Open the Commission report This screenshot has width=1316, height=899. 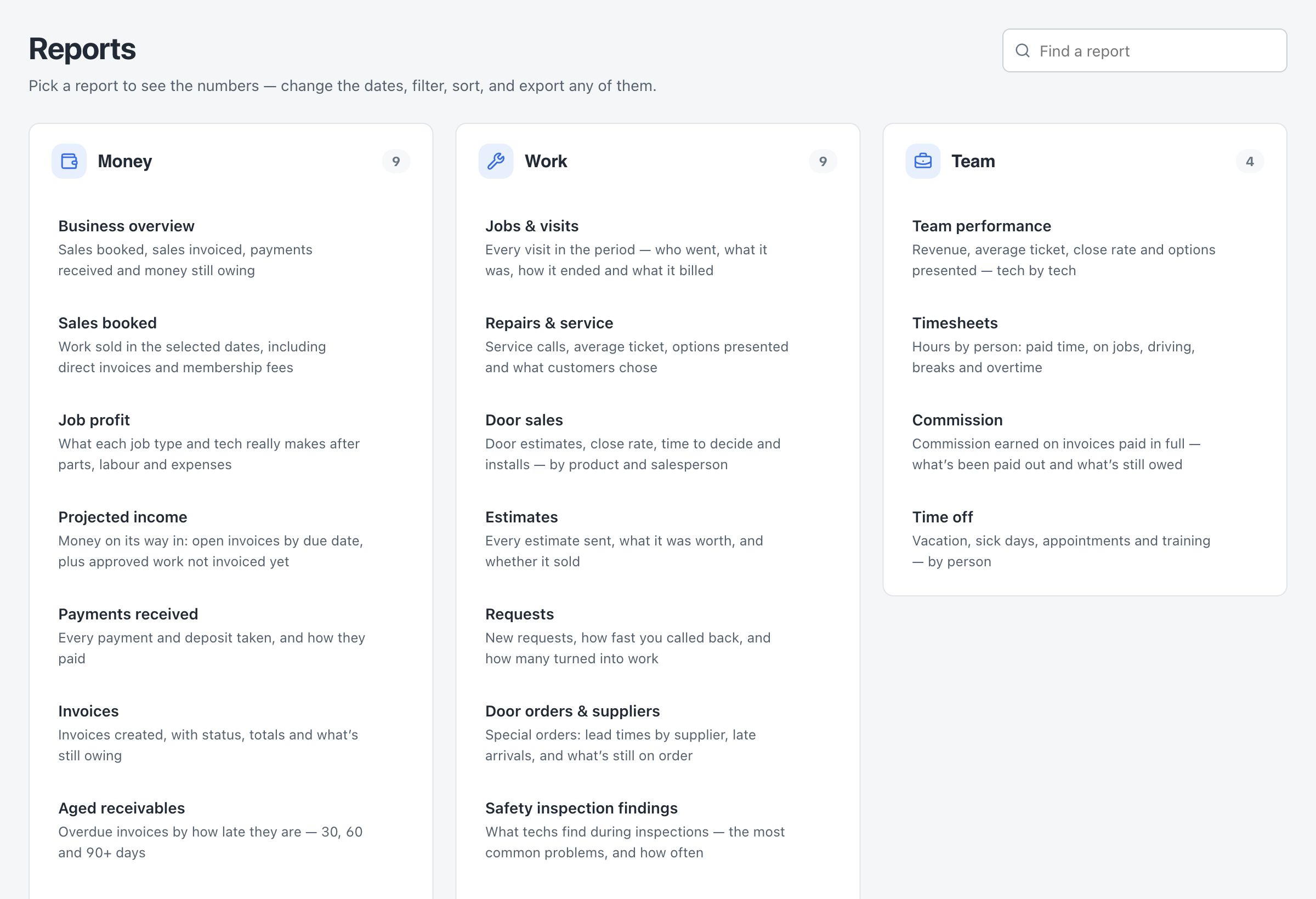pyautogui.click(x=1085, y=442)
